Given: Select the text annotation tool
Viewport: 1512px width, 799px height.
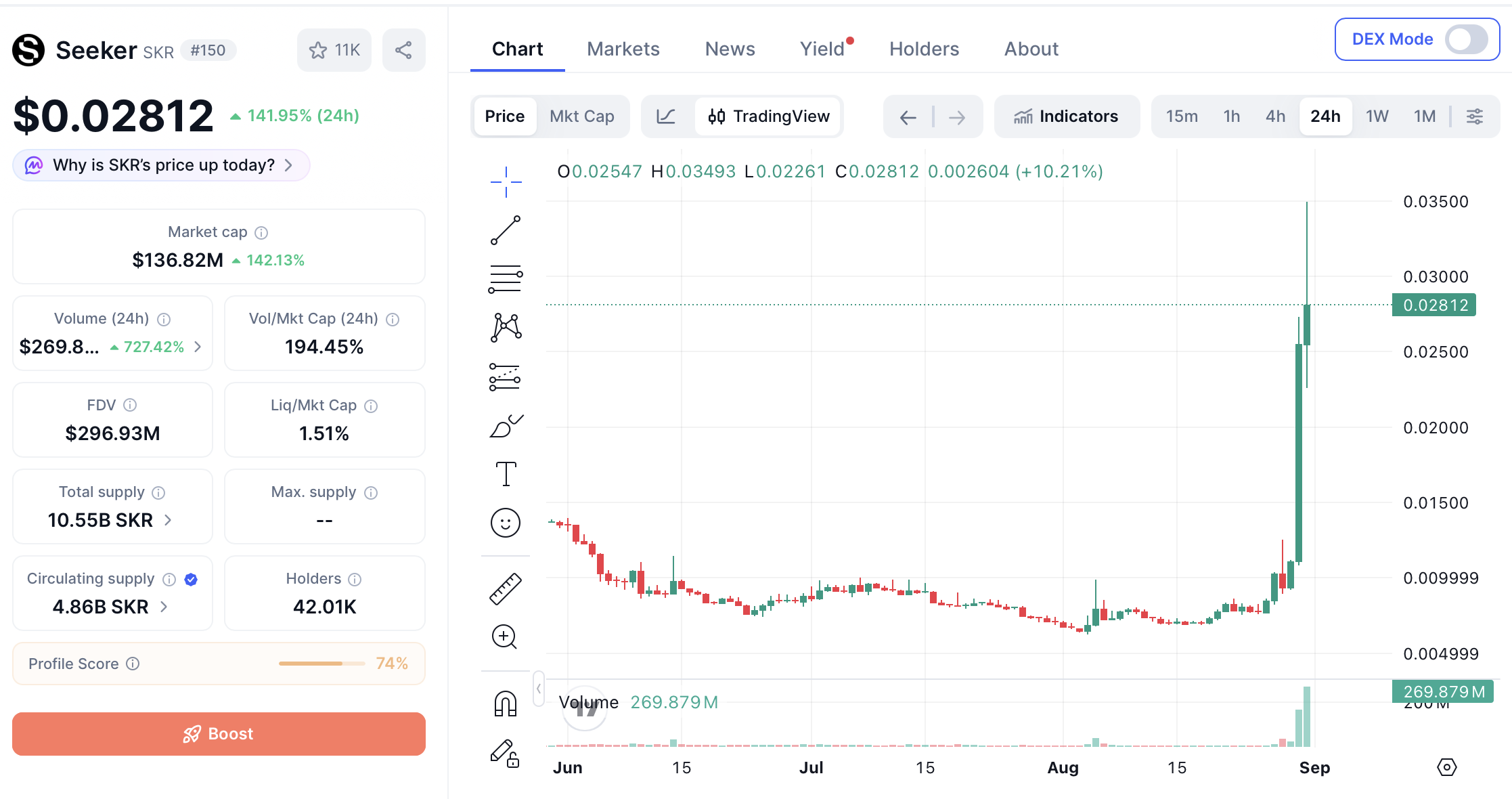Looking at the screenshot, I should coord(506,474).
